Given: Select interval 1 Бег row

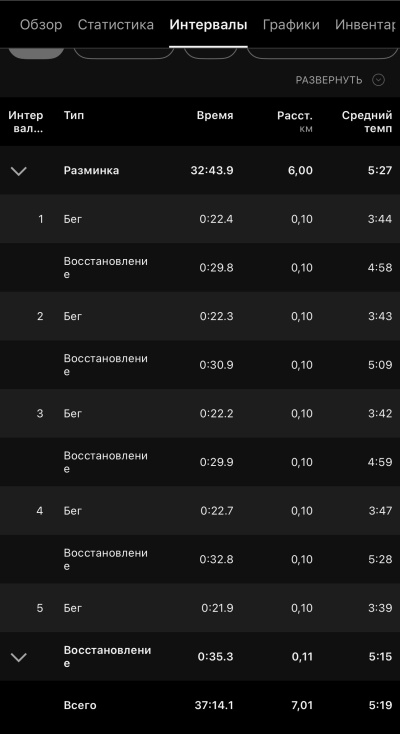Looking at the screenshot, I should pyautogui.click(x=200, y=219).
